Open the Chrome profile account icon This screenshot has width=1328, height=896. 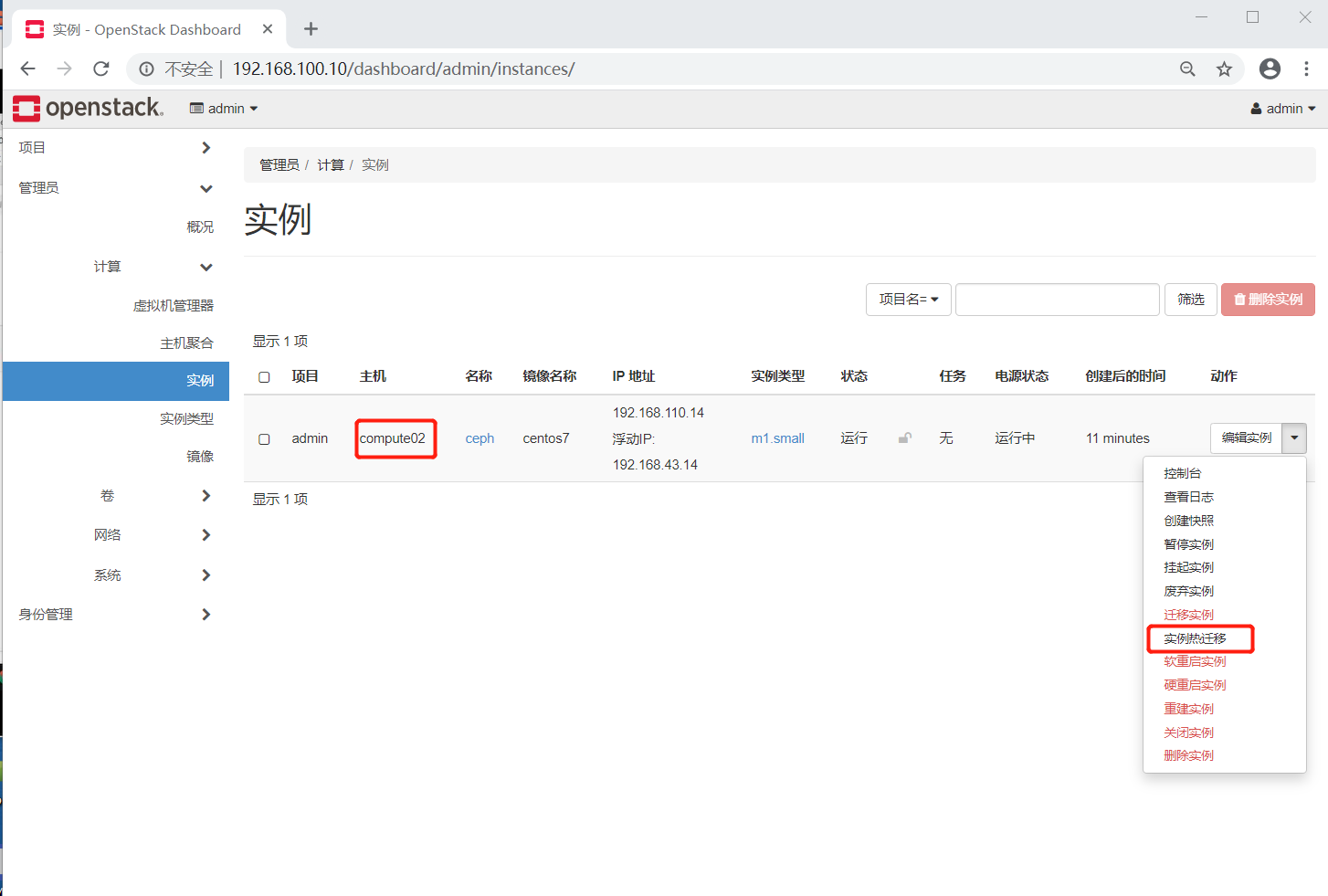pos(1270,69)
